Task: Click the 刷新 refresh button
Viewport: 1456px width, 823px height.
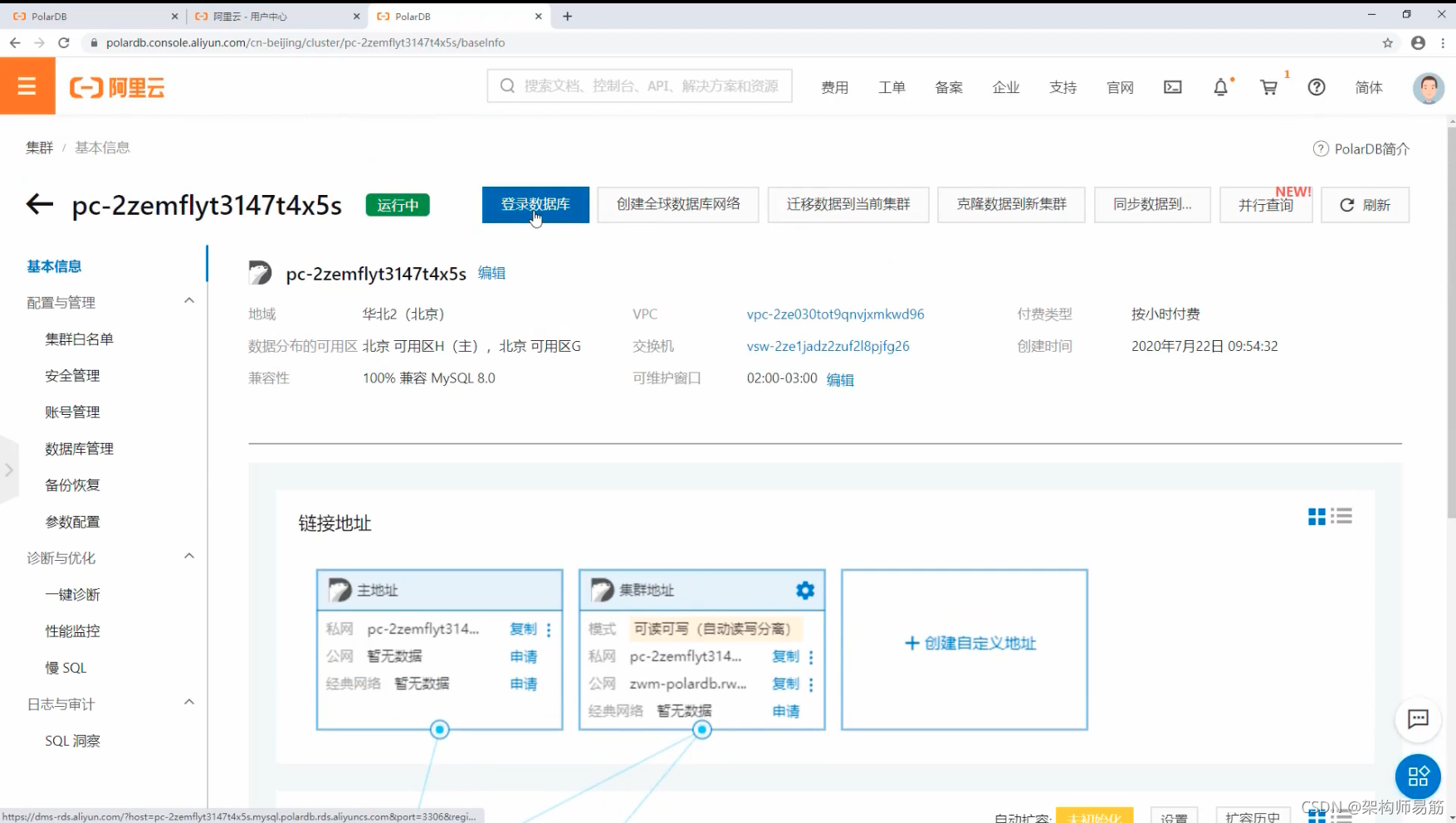Action: (1365, 204)
